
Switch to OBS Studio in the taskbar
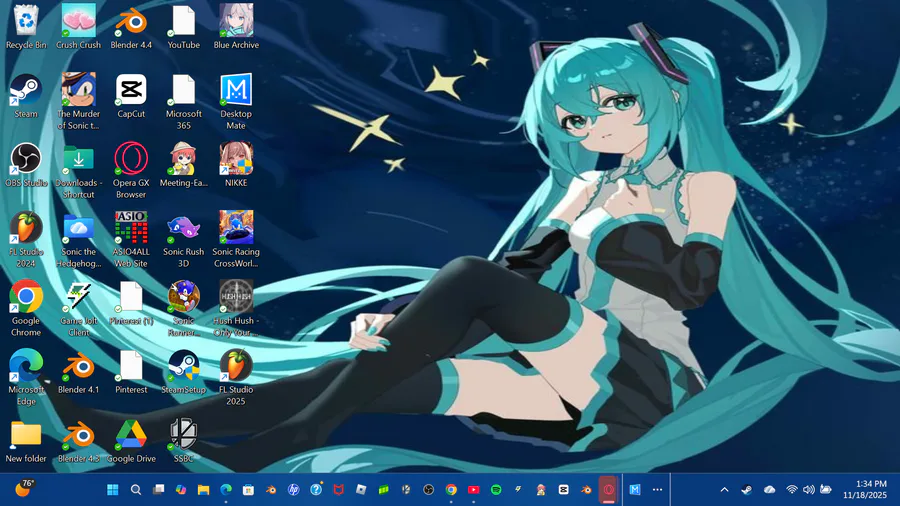tap(429, 489)
